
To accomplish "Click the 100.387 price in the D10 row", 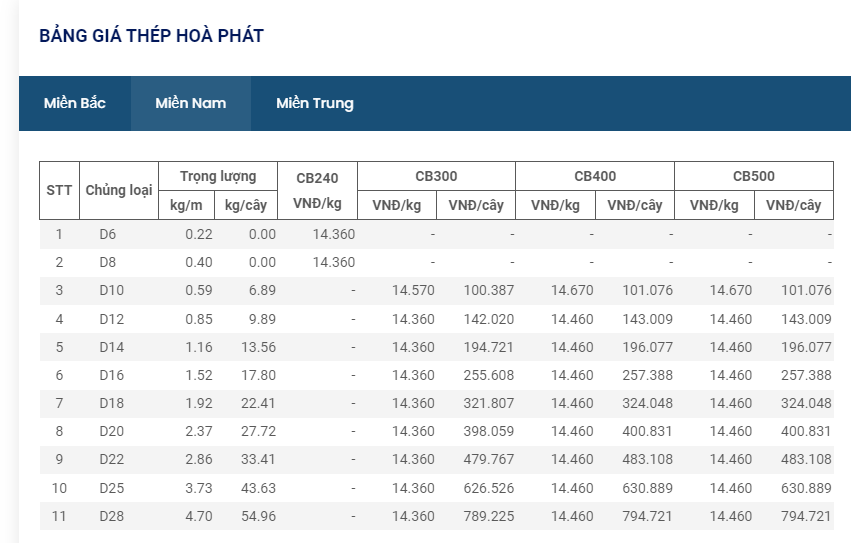I will (488, 290).
